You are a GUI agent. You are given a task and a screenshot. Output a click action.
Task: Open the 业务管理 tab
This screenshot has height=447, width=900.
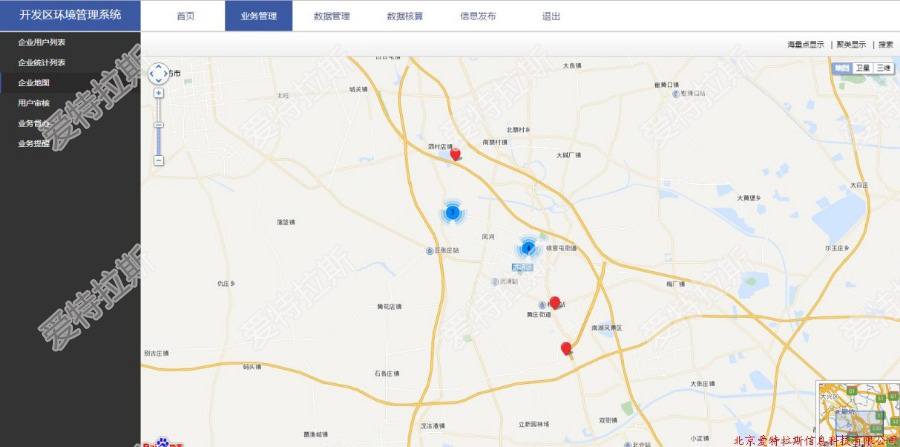(x=258, y=16)
